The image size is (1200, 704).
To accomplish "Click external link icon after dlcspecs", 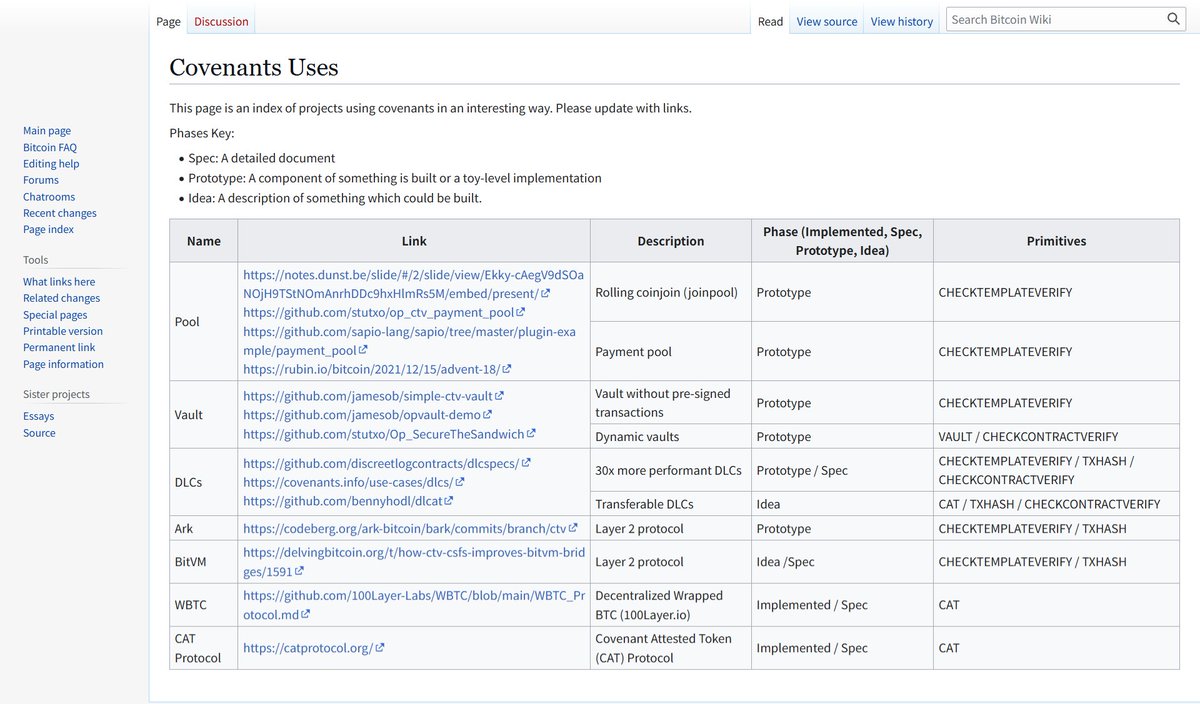I will [x=526, y=463].
